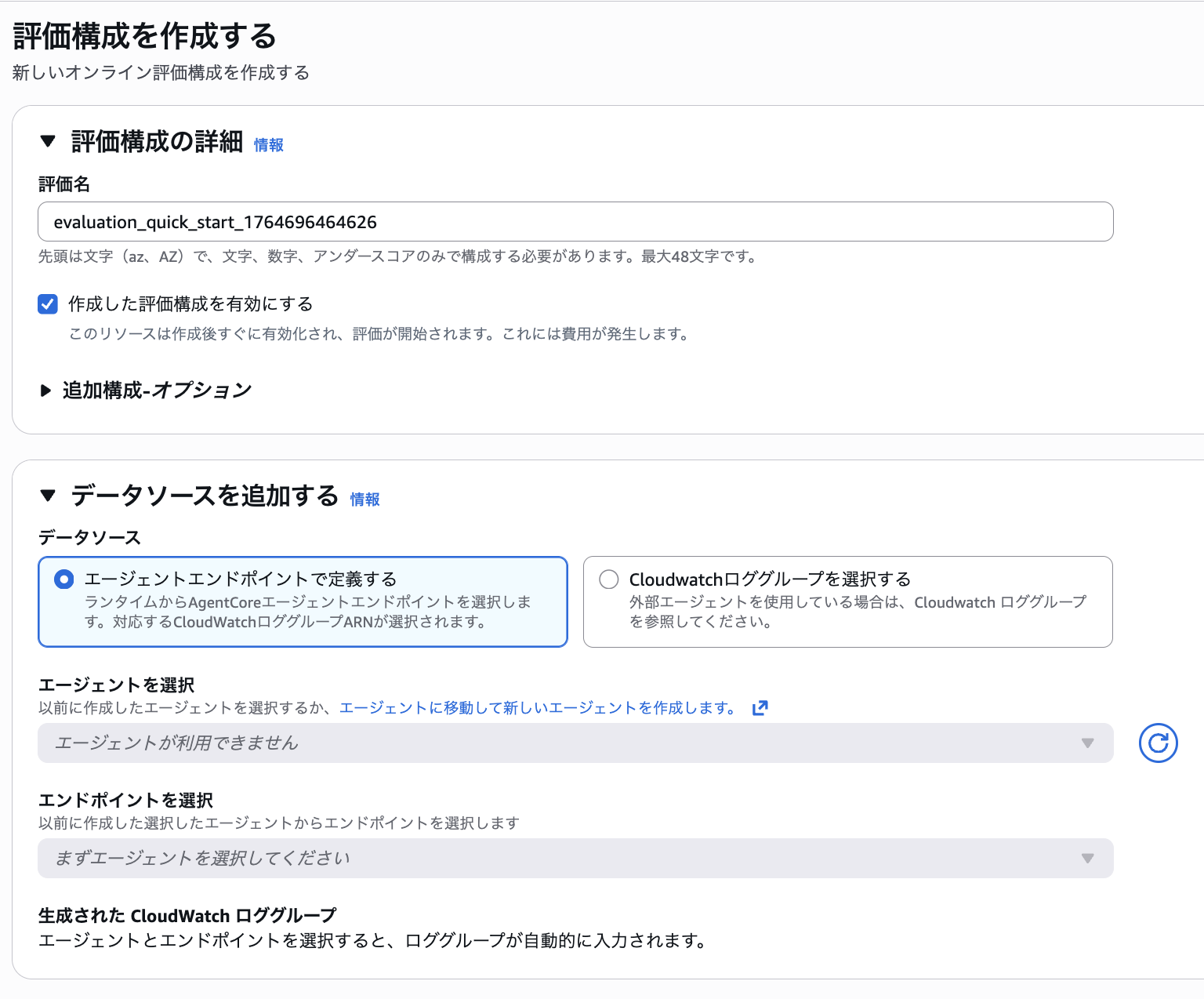Click the Cloudwatch log group data source card
Image resolution: width=1204 pixels, height=999 pixels.
847,601
